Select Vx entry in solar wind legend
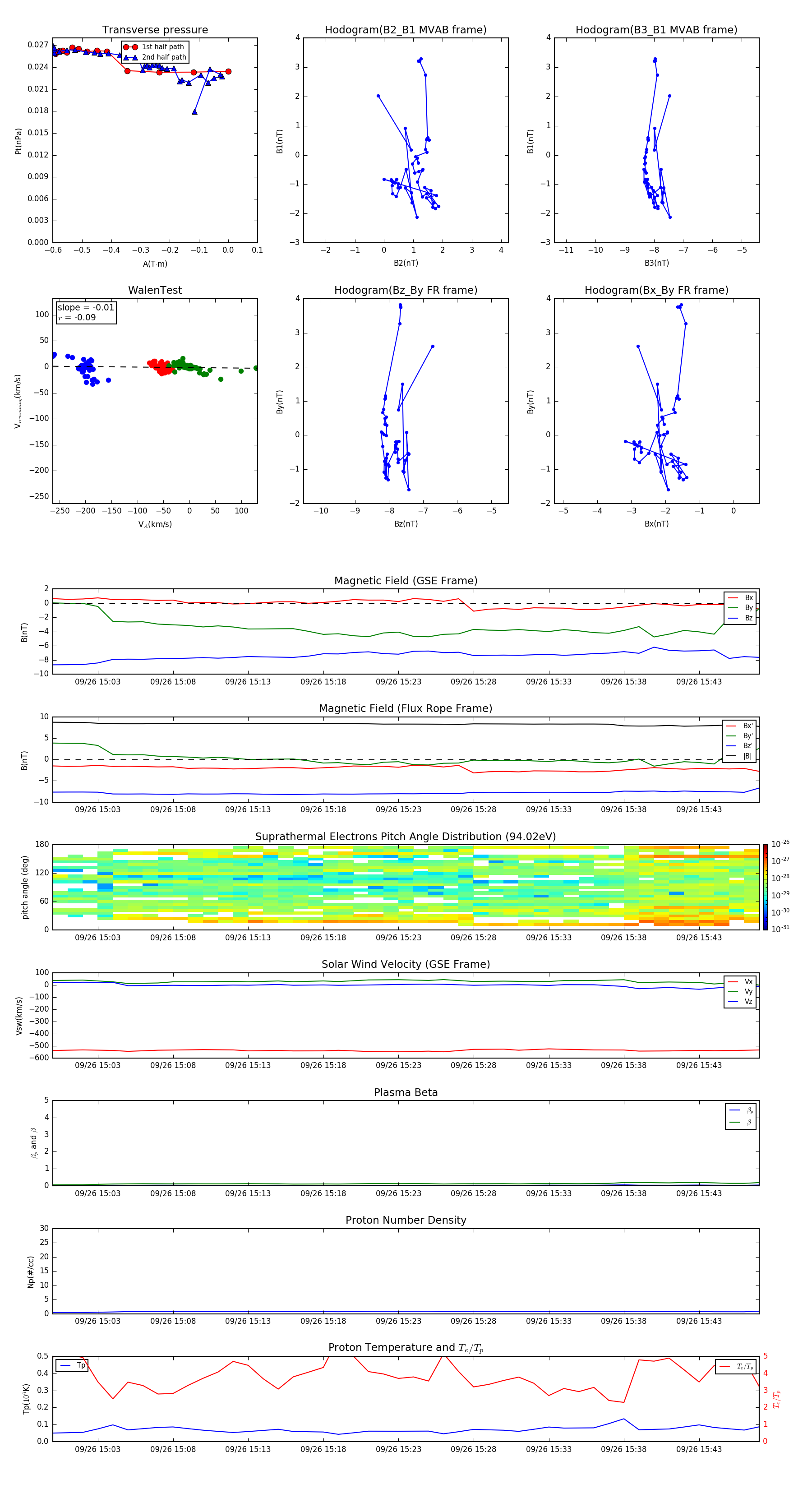 (740, 981)
